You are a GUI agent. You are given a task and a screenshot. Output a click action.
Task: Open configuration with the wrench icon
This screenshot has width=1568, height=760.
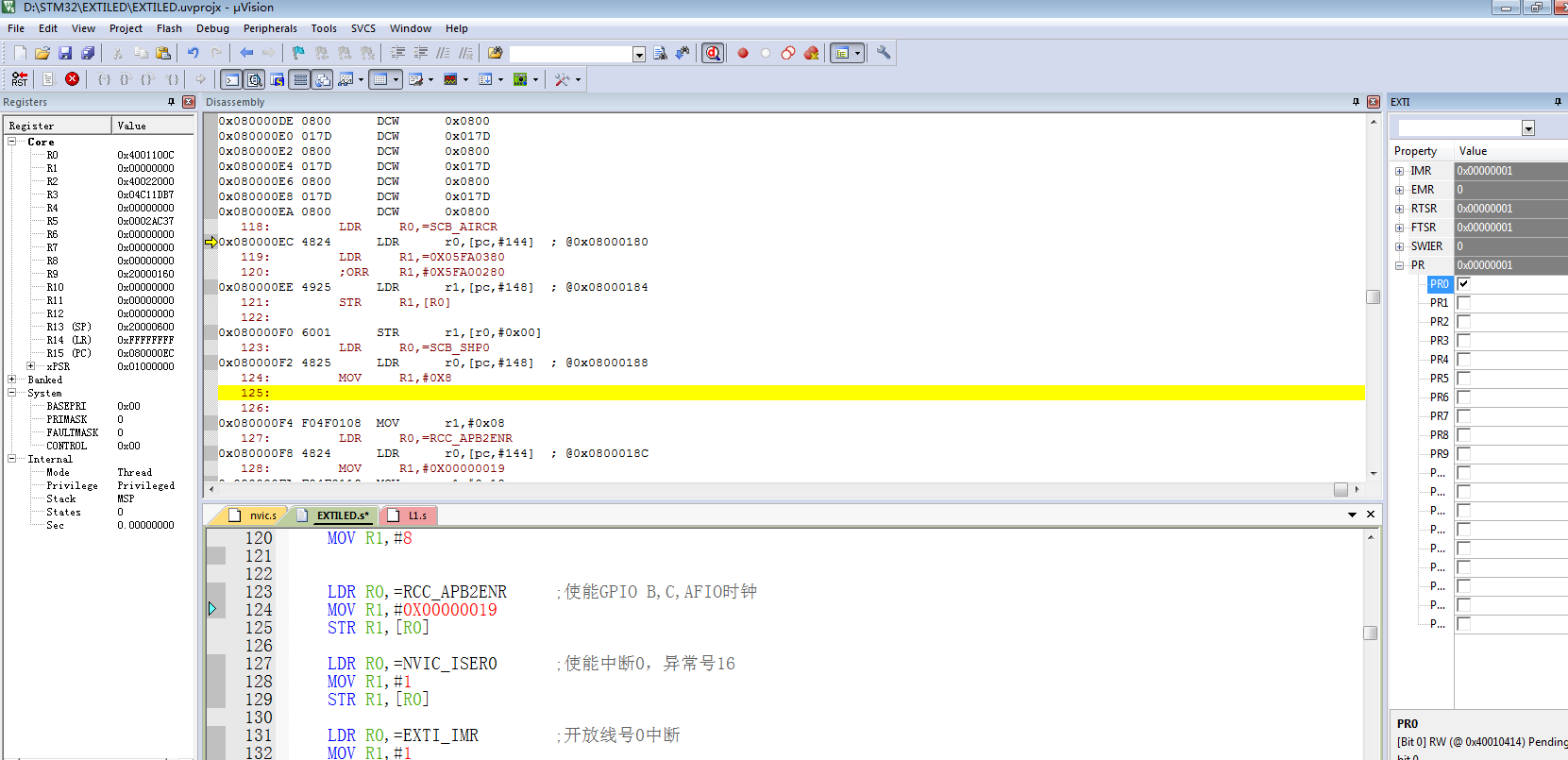tap(884, 53)
